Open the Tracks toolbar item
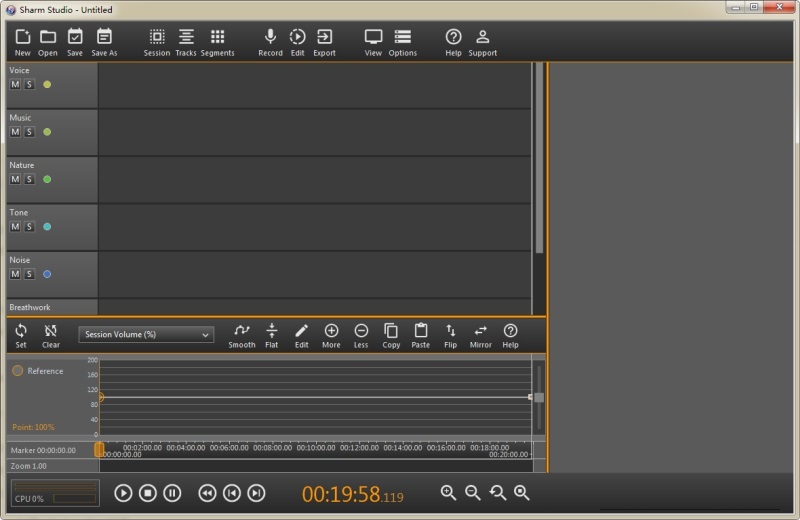 click(186, 38)
